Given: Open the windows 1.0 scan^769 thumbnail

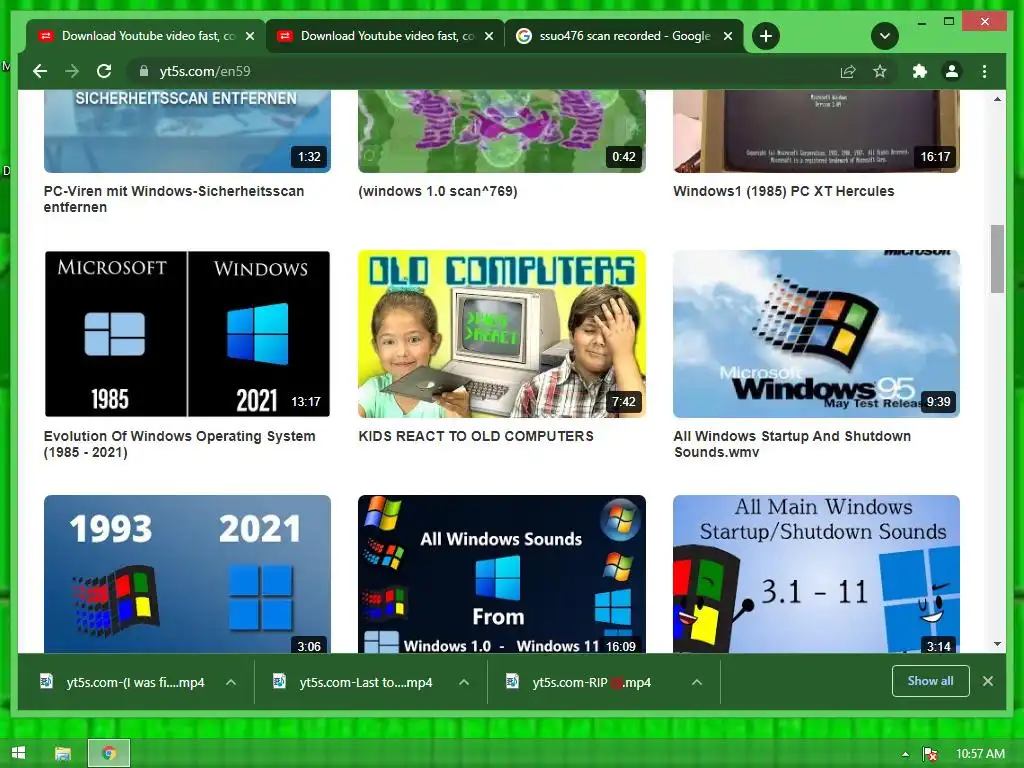Looking at the screenshot, I should click(x=502, y=131).
